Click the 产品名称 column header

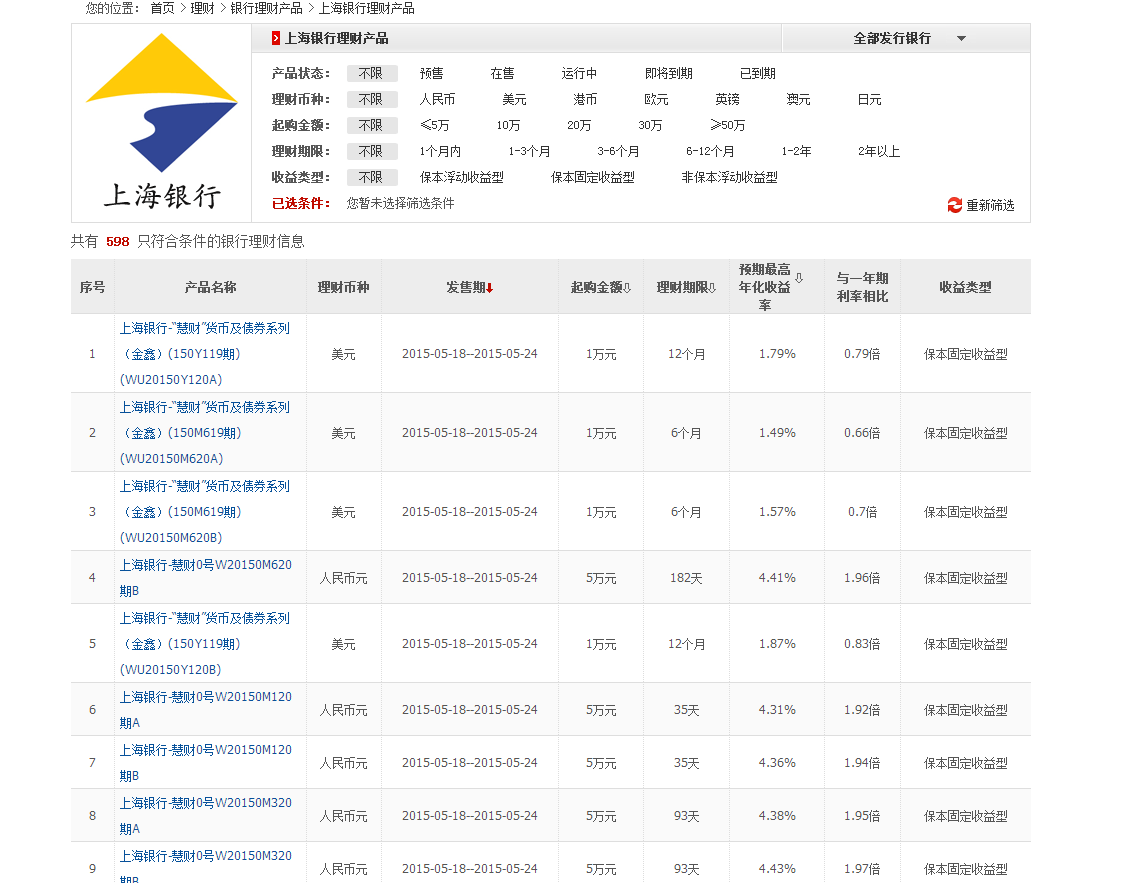pos(210,287)
